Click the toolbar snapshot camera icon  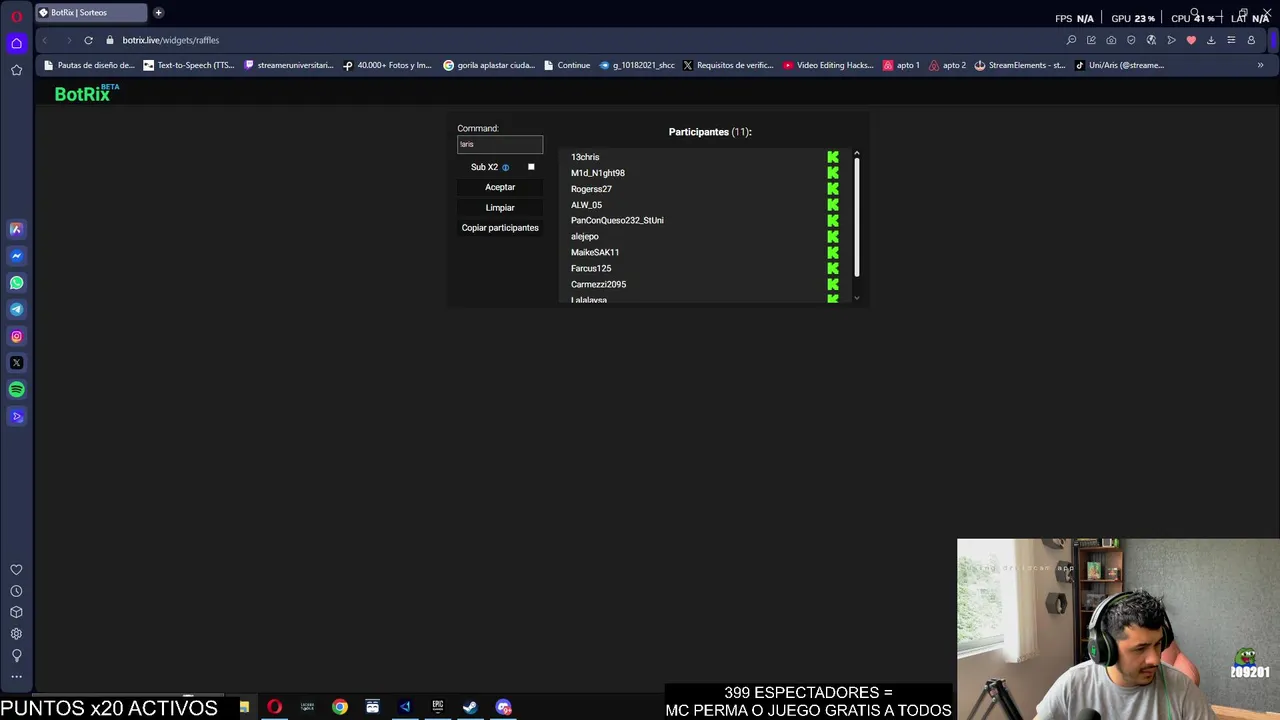coord(1111,40)
